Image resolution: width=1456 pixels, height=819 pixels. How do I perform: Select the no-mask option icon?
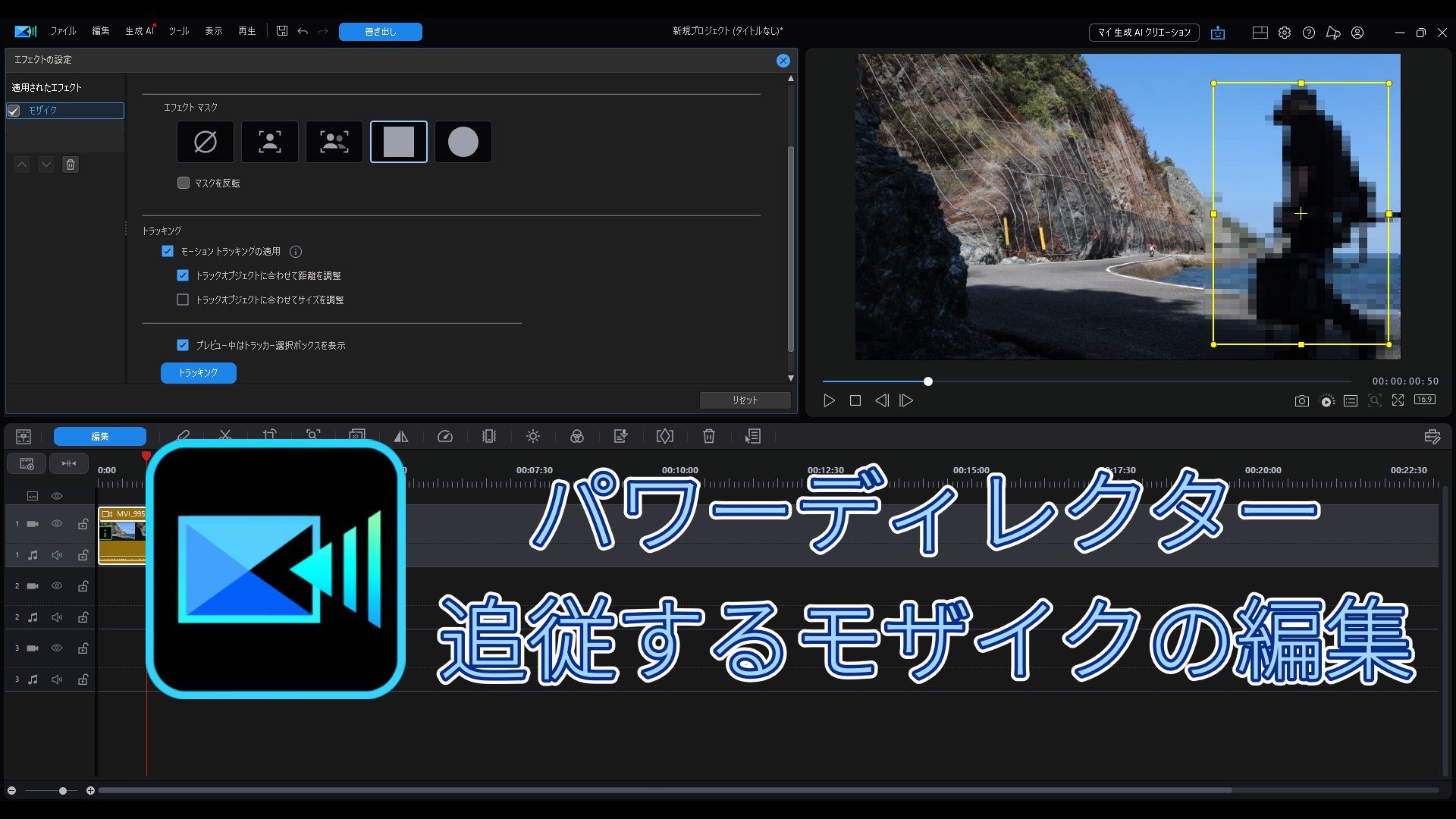tap(206, 142)
